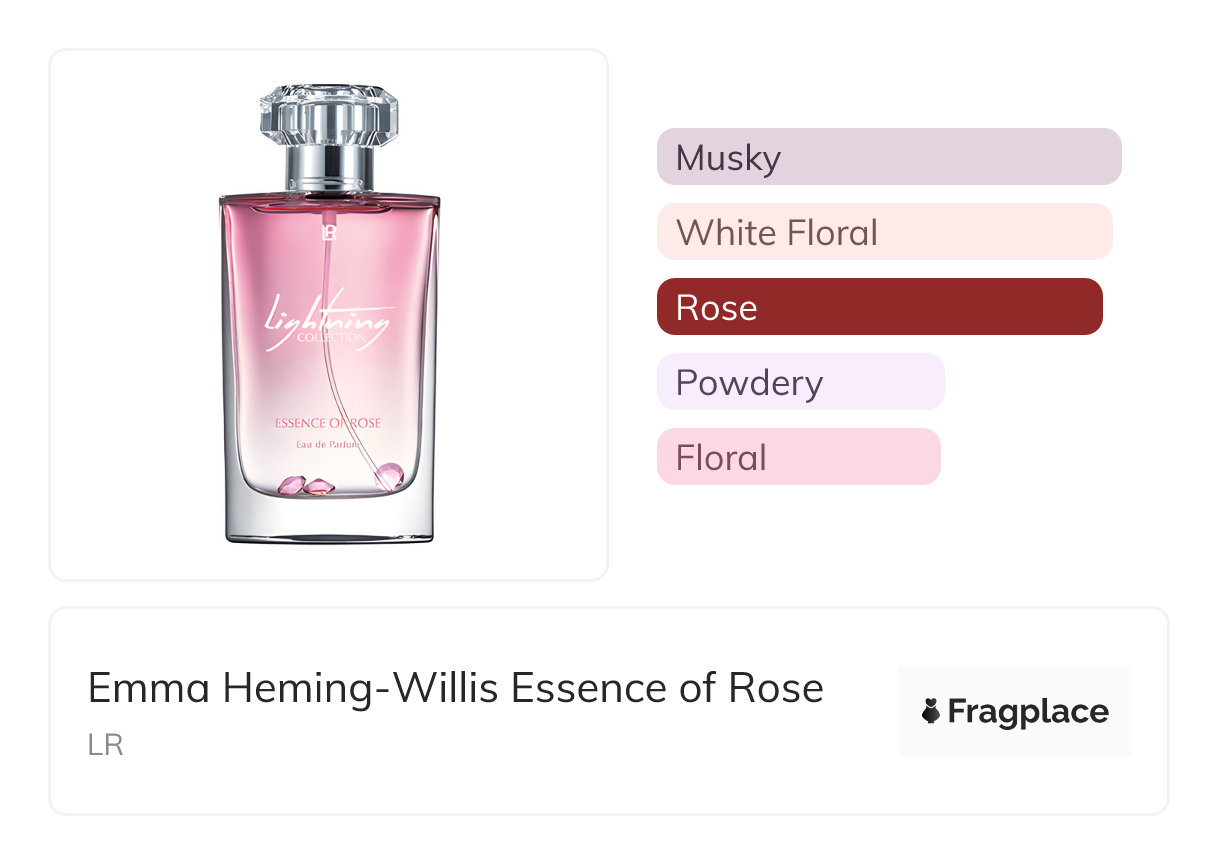The width and height of the screenshot is (1218, 864).
Task: Select the Powdery accord bar
Action: pyautogui.click(x=800, y=382)
